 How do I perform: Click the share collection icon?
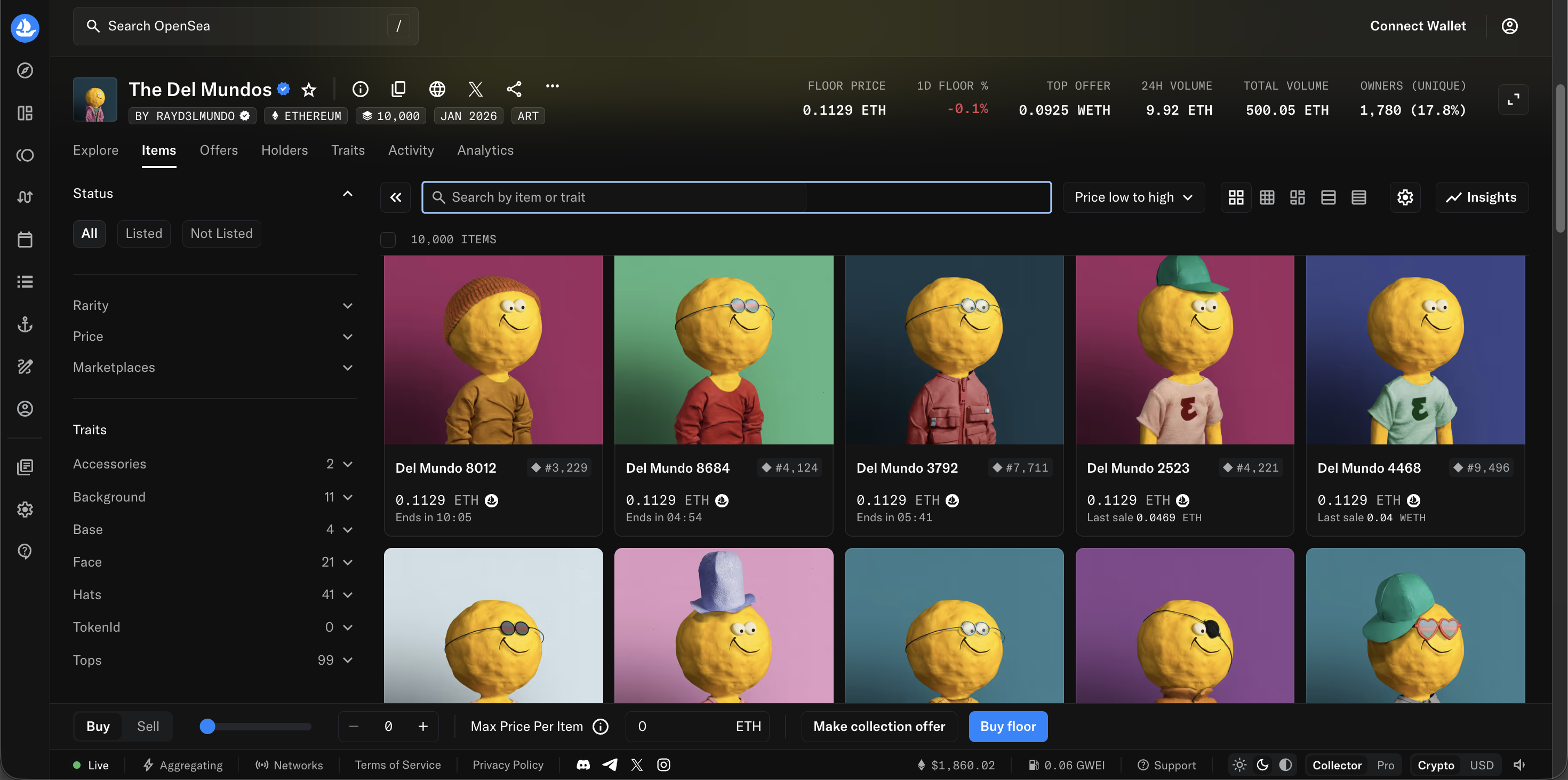coord(514,90)
